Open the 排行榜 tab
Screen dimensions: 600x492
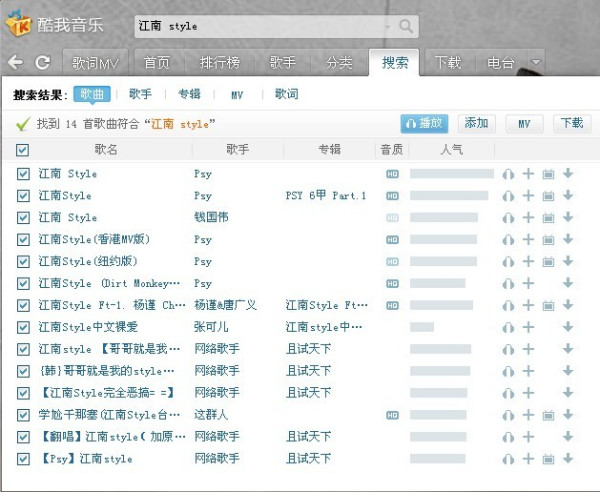[x=220, y=62]
